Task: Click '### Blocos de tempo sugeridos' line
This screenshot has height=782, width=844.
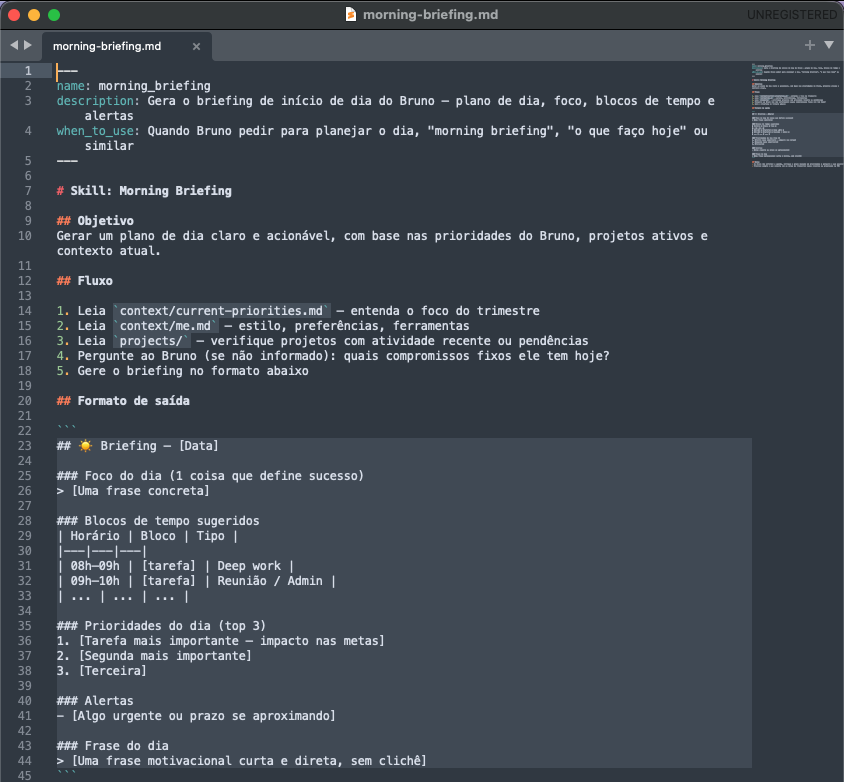Action: [x=158, y=521]
